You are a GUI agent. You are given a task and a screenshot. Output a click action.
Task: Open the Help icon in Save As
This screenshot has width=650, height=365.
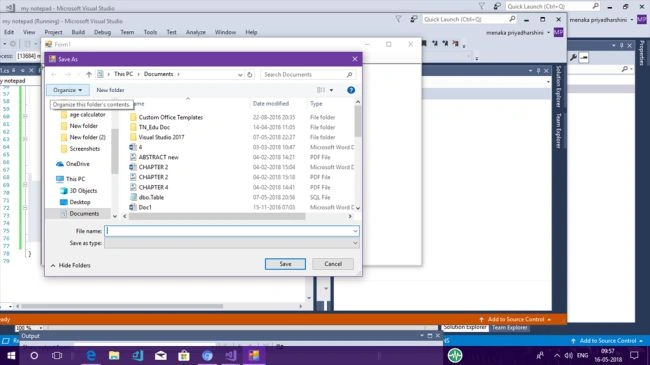[x=351, y=90]
